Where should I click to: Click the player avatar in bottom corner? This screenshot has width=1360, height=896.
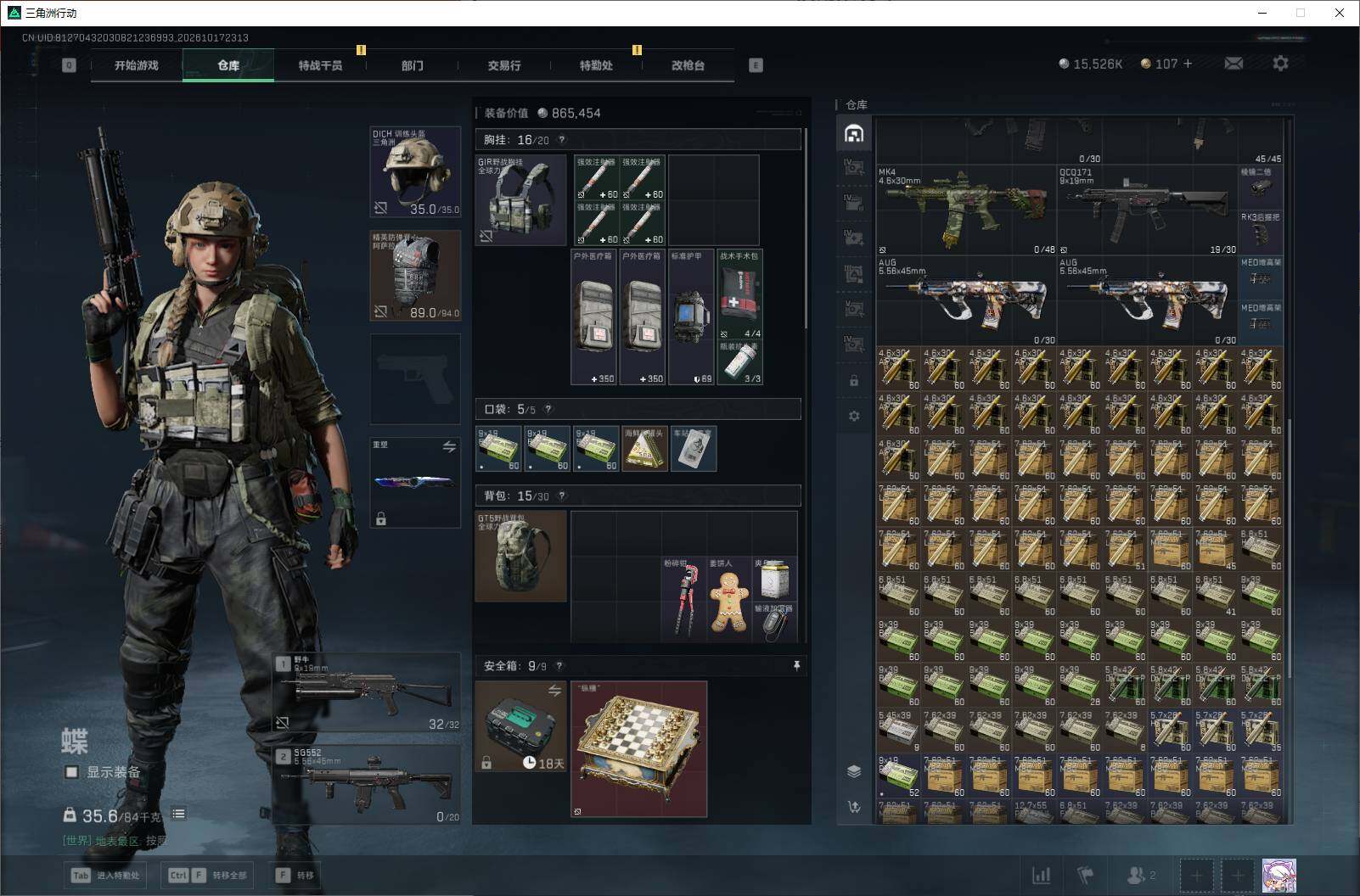pos(1279,876)
